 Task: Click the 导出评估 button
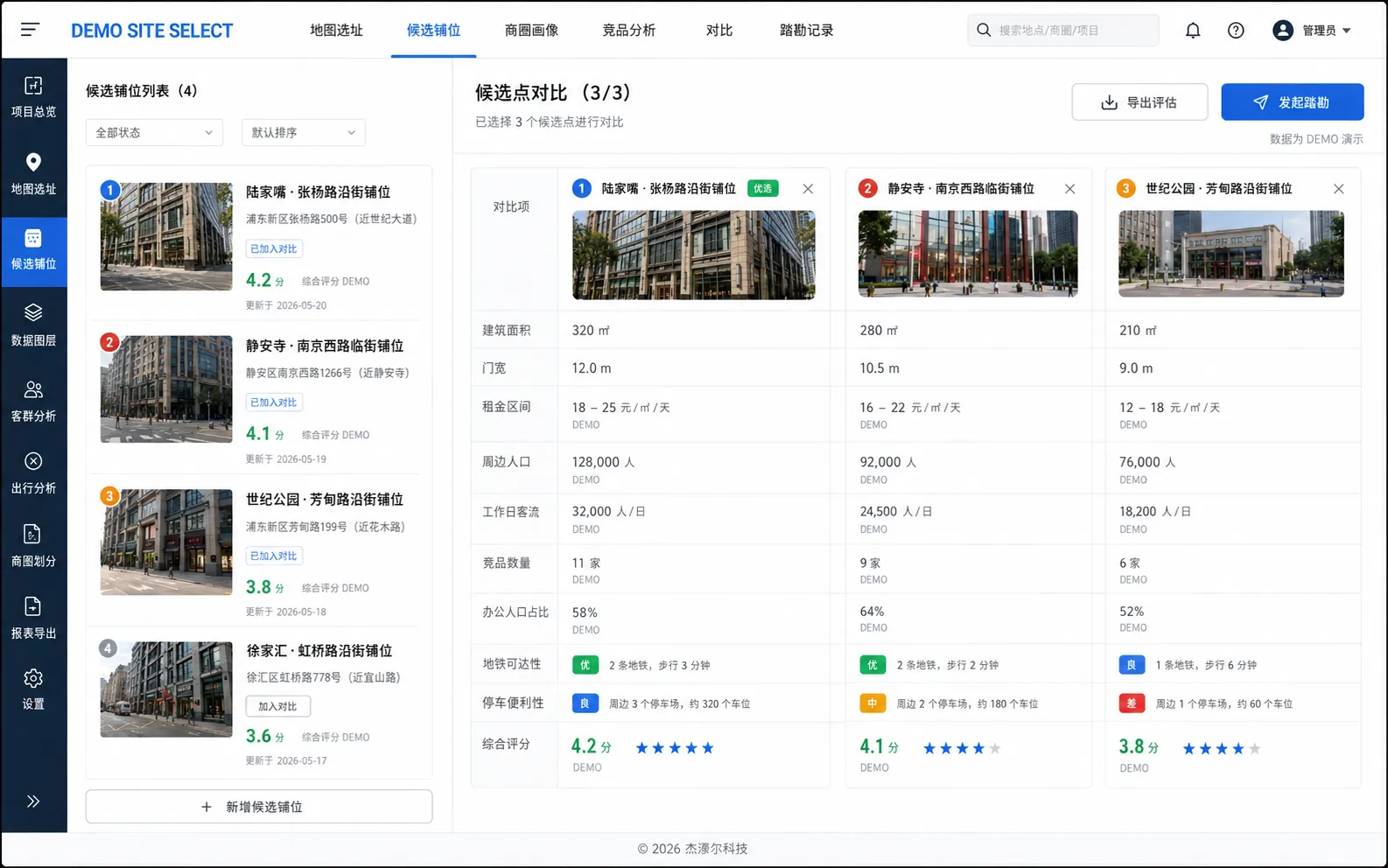coord(1139,102)
